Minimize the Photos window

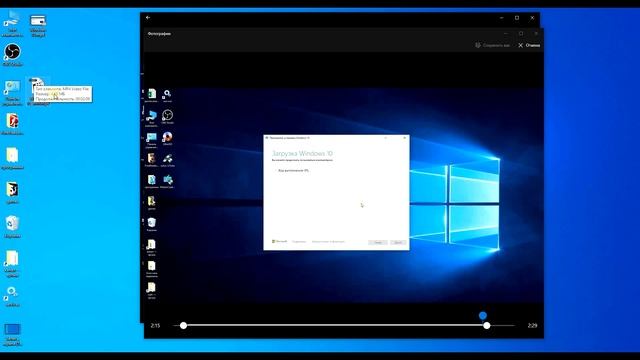click(502, 18)
